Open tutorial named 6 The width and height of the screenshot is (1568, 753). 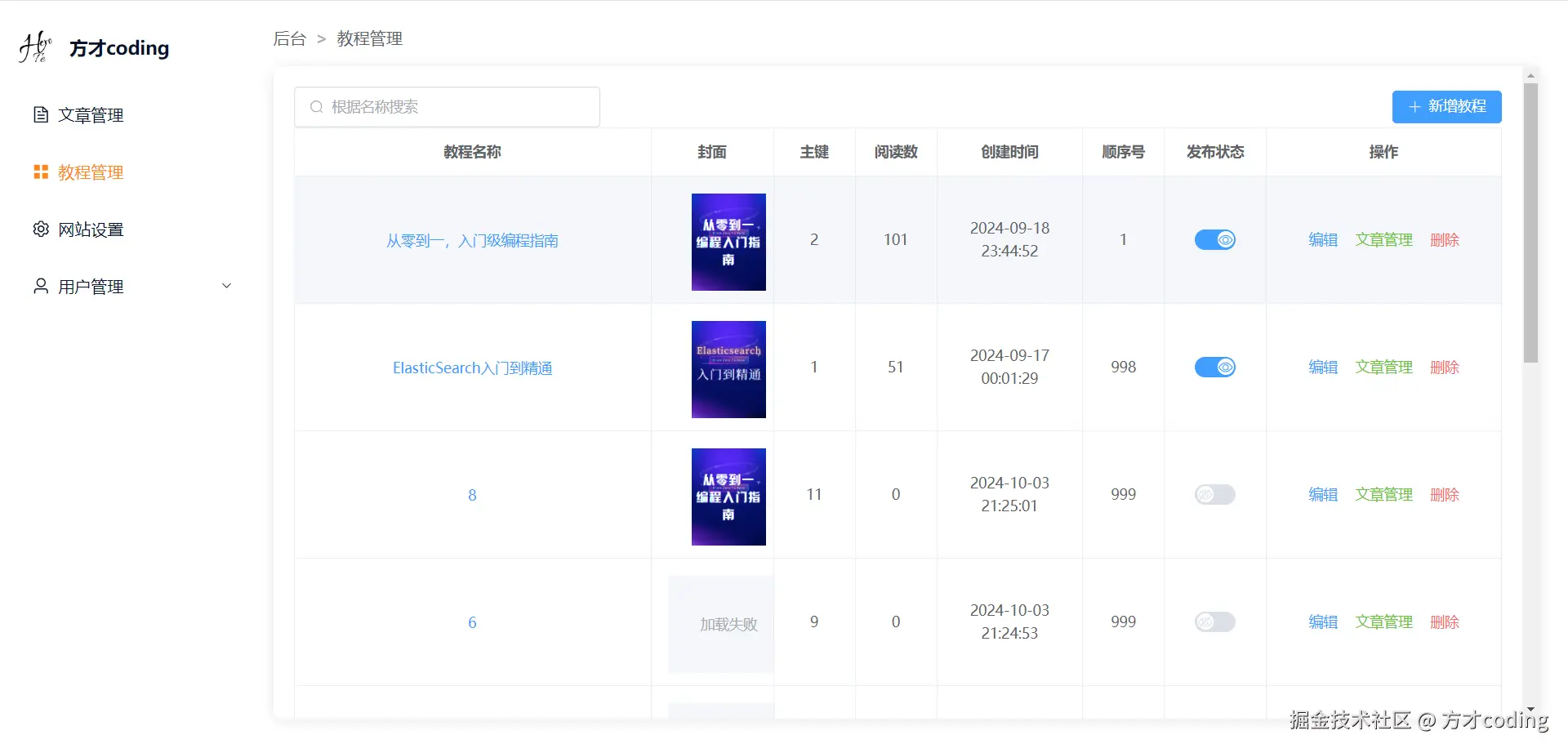click(472, 622)
